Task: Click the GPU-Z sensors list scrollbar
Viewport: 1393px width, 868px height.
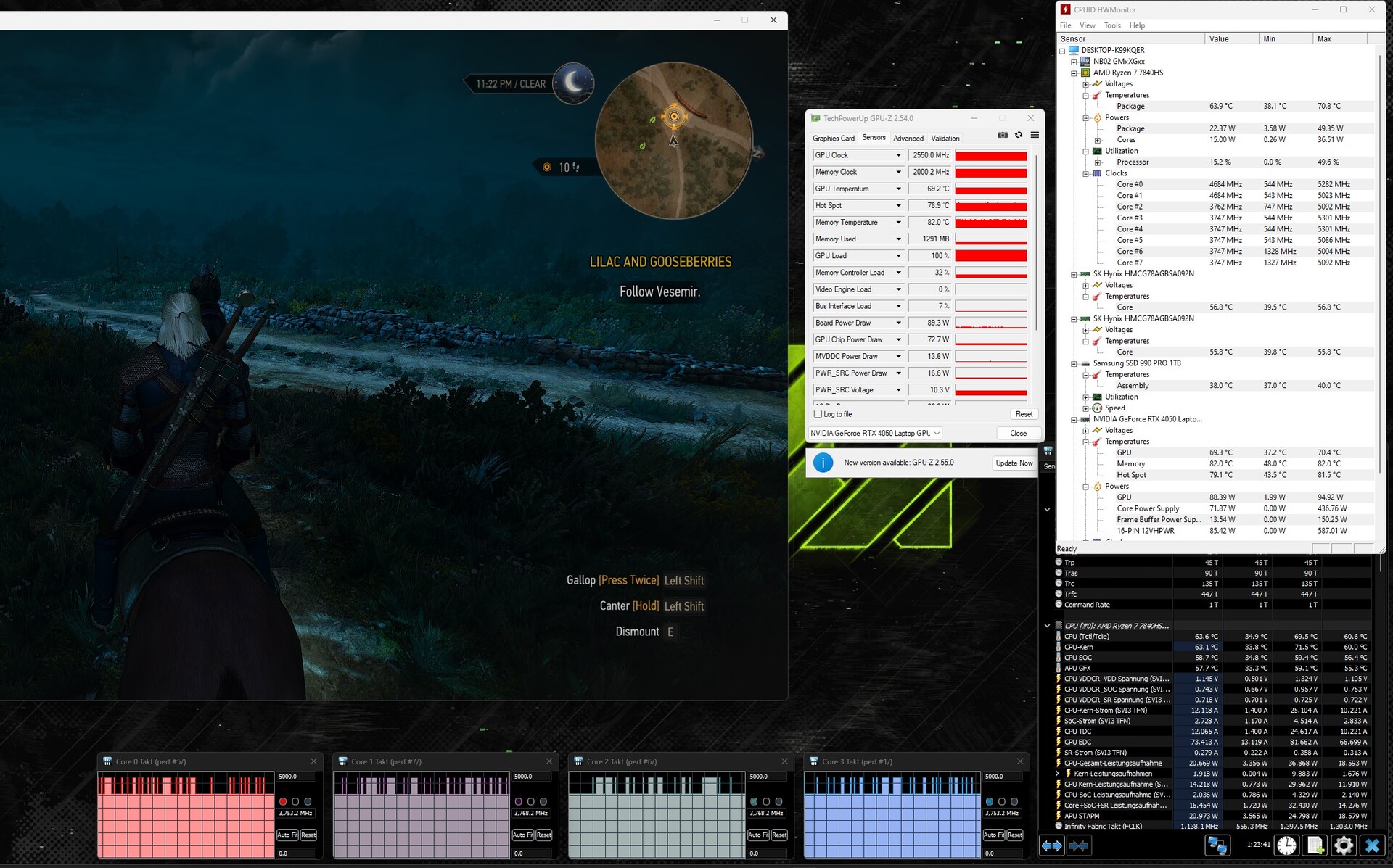Action: click(1036, 239)
